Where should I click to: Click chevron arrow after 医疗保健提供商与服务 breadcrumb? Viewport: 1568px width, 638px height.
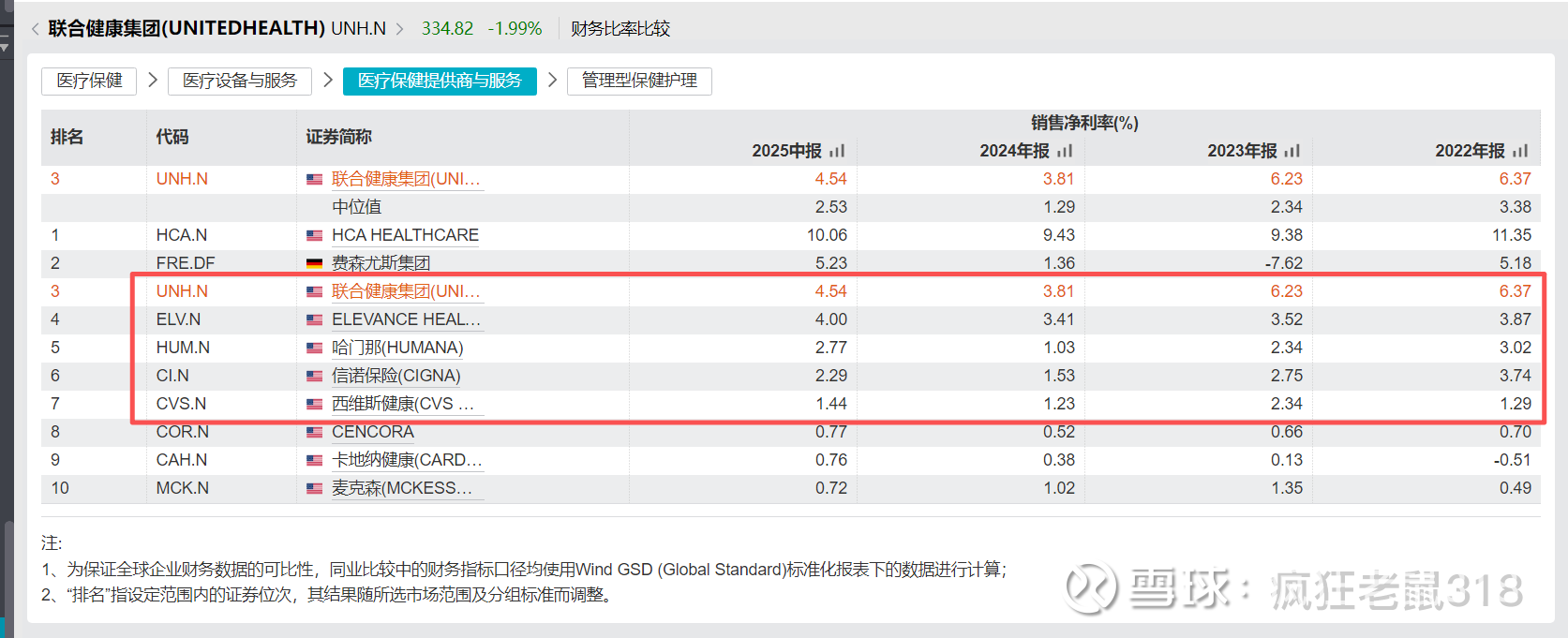[552, 81]
